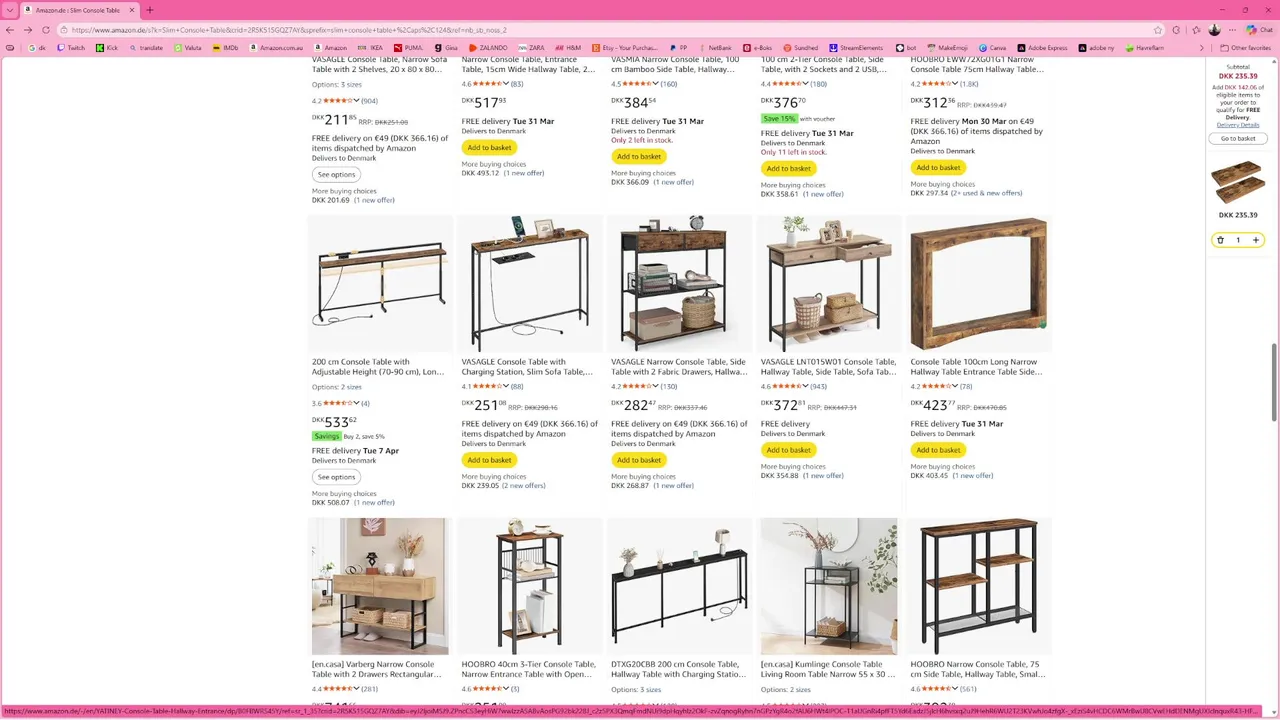This screenshot has height=720, width=1280.
Task: Open the Delivery Details link
Action: pyautogui.click(x=1238, y=125)
